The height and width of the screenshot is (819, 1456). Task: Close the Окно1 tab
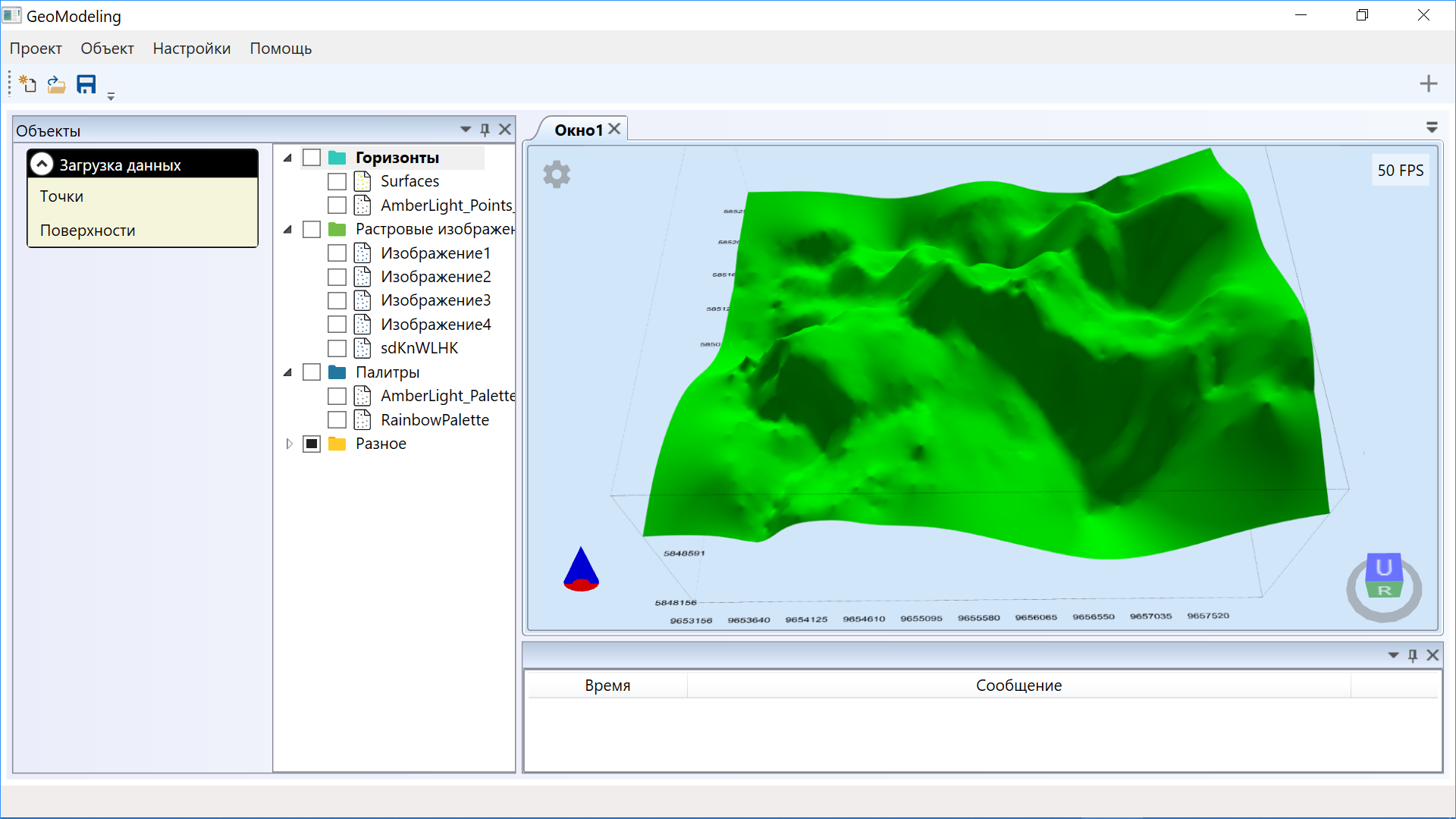(614, 129)
